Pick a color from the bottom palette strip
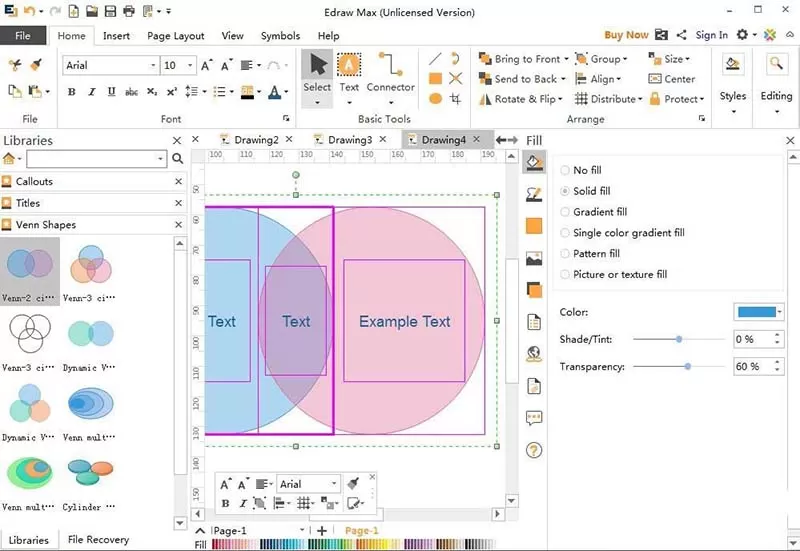The height and width of the screenshot is (551, 800). (352, 544)
